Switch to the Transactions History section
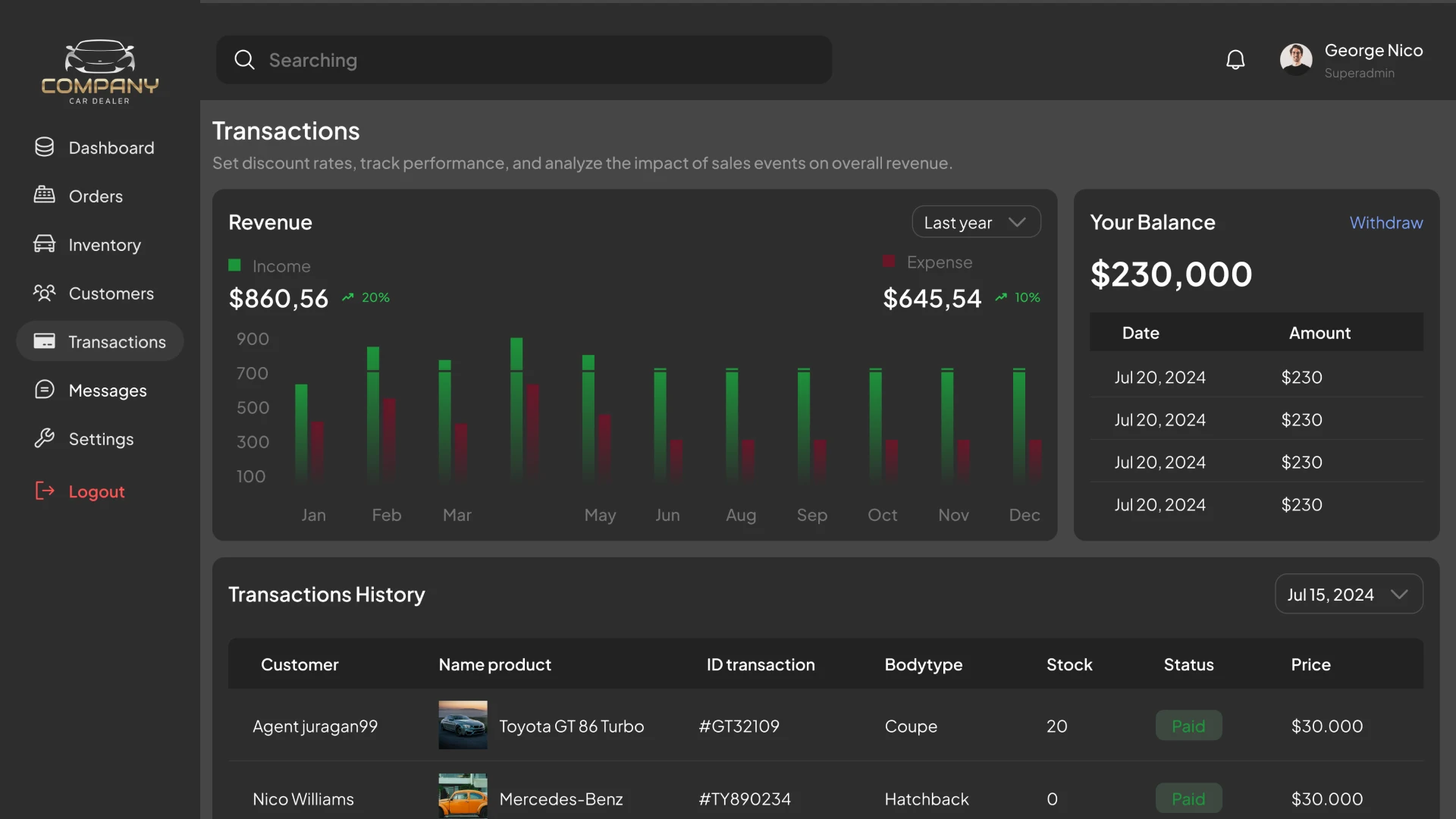The width and height of the screenshot is (1456, 819). click(326, 595)
